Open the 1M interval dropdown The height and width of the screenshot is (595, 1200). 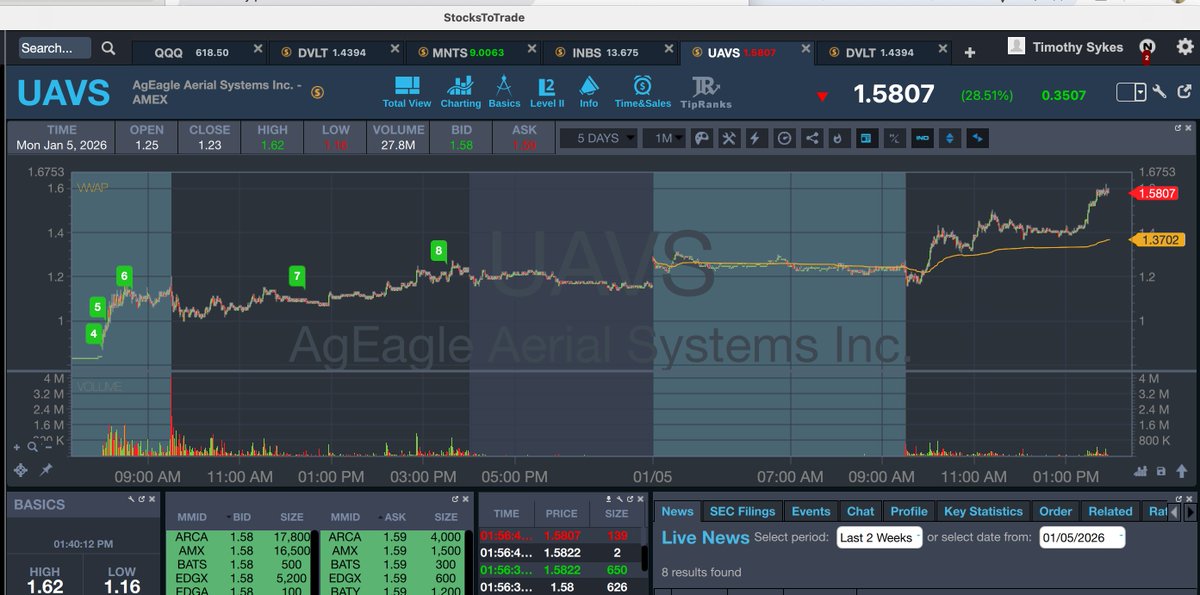(663, 138)
